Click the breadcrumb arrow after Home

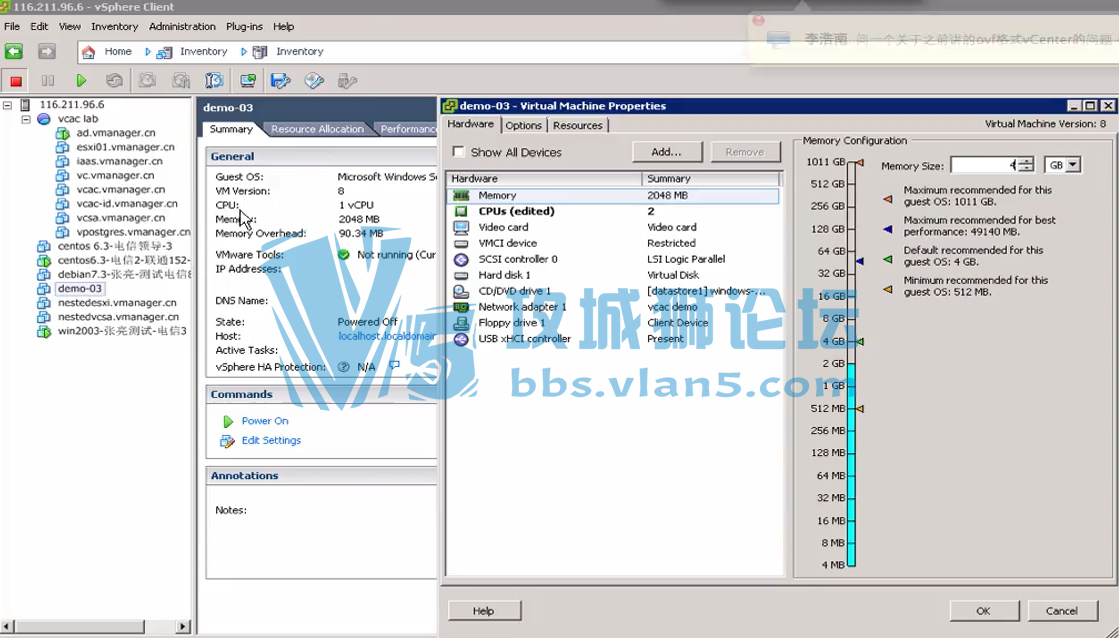[148, 51]
